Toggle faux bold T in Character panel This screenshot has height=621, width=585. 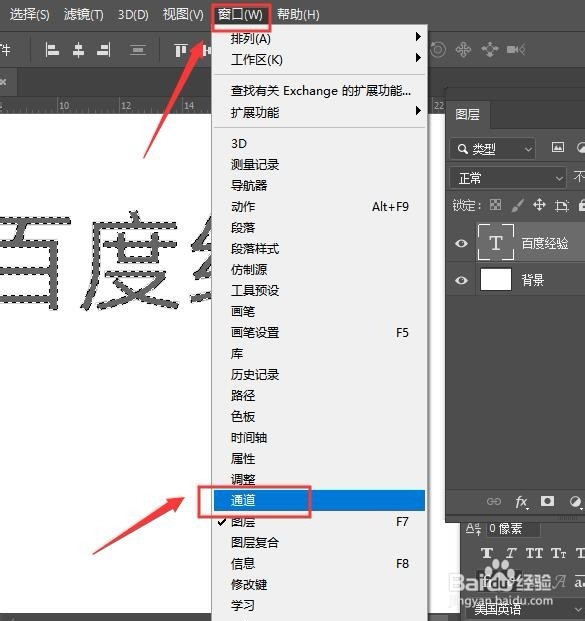coord(487,553)
